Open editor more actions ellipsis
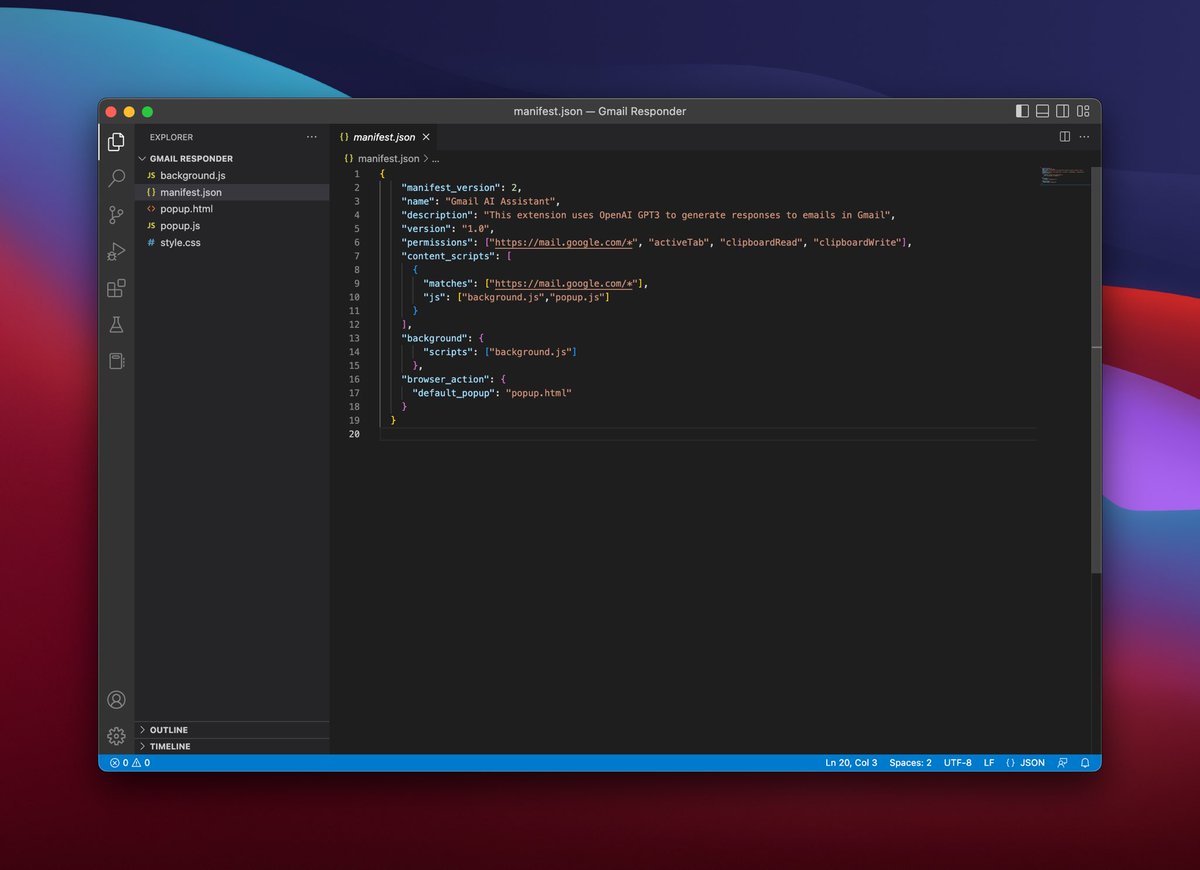 tap(1085, 137)
